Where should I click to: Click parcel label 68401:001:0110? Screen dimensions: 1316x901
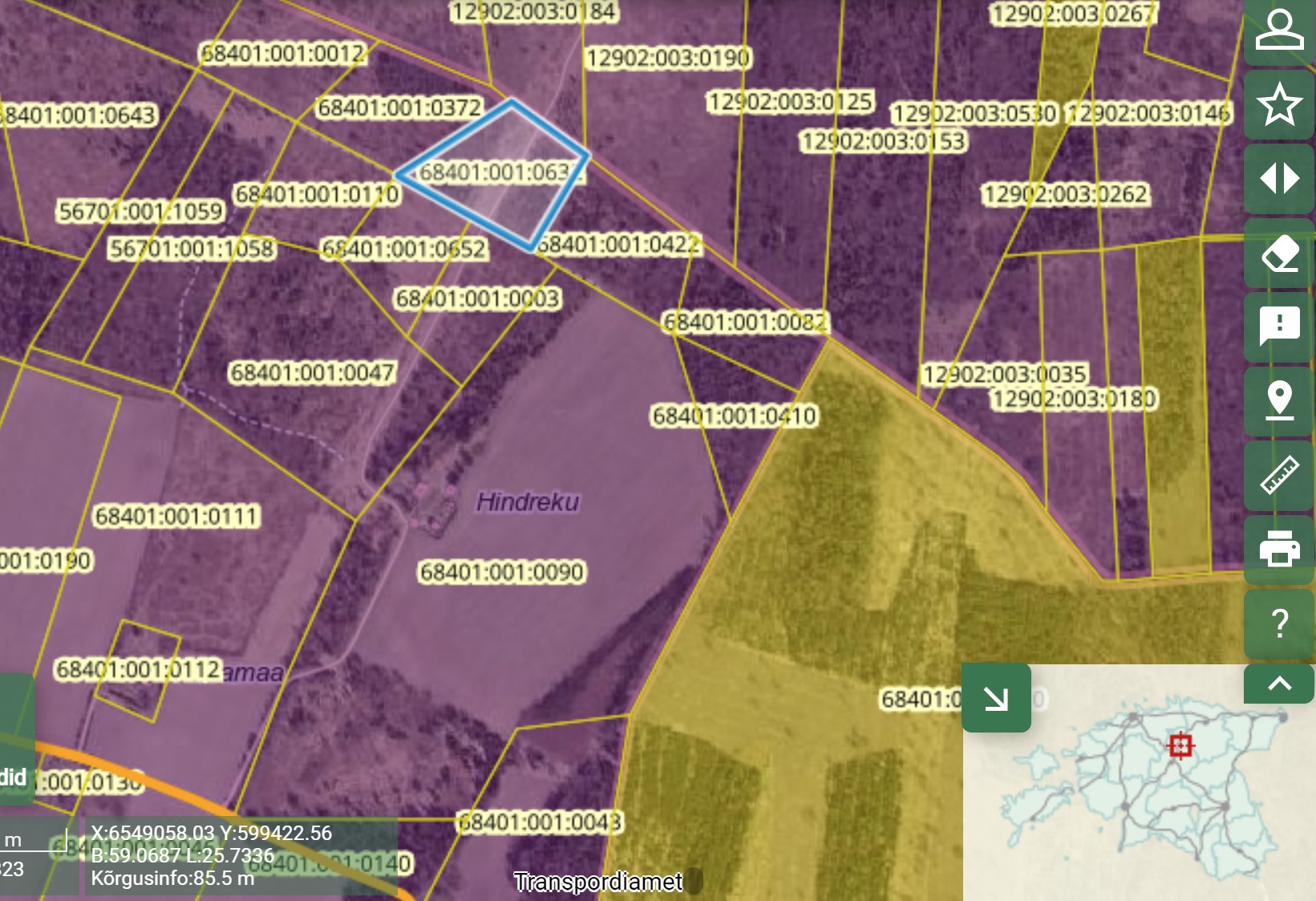point(317,194)
